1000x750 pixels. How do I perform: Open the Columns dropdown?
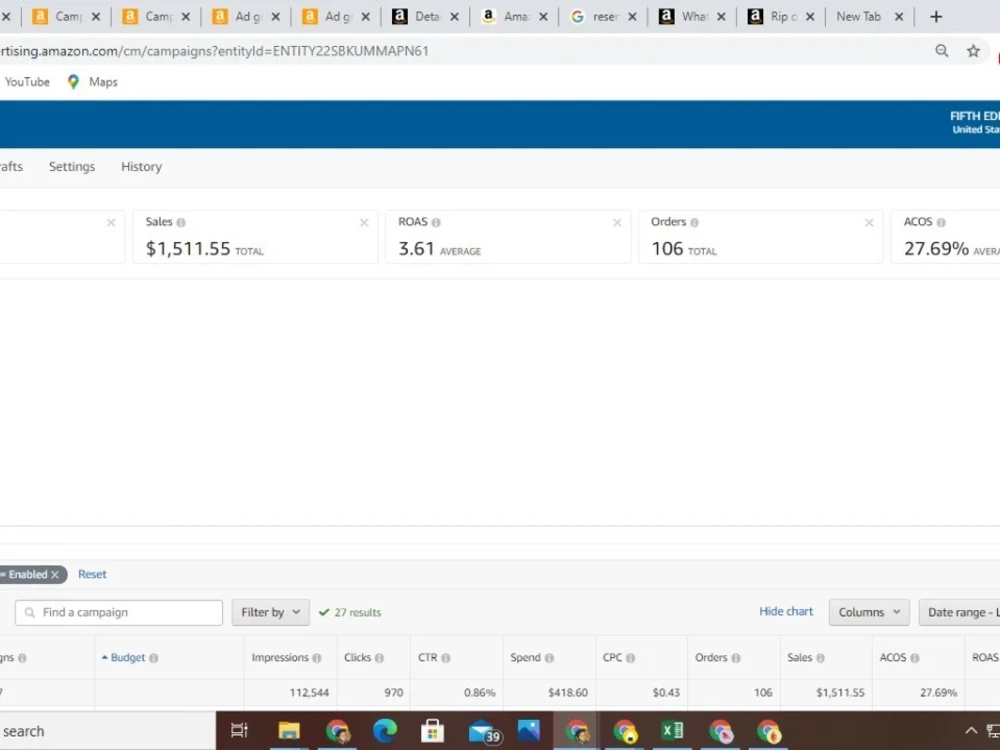click(x=869, y=612)
